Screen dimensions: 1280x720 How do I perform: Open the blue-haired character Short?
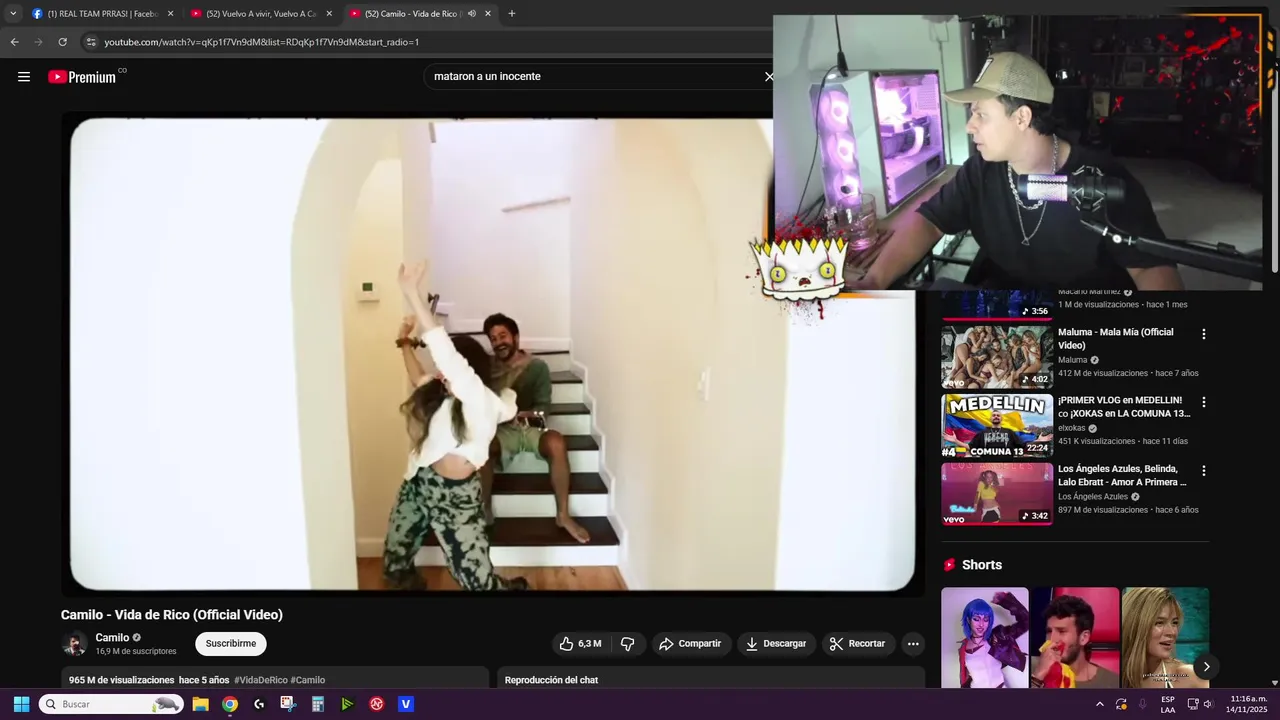coord(984,638)
